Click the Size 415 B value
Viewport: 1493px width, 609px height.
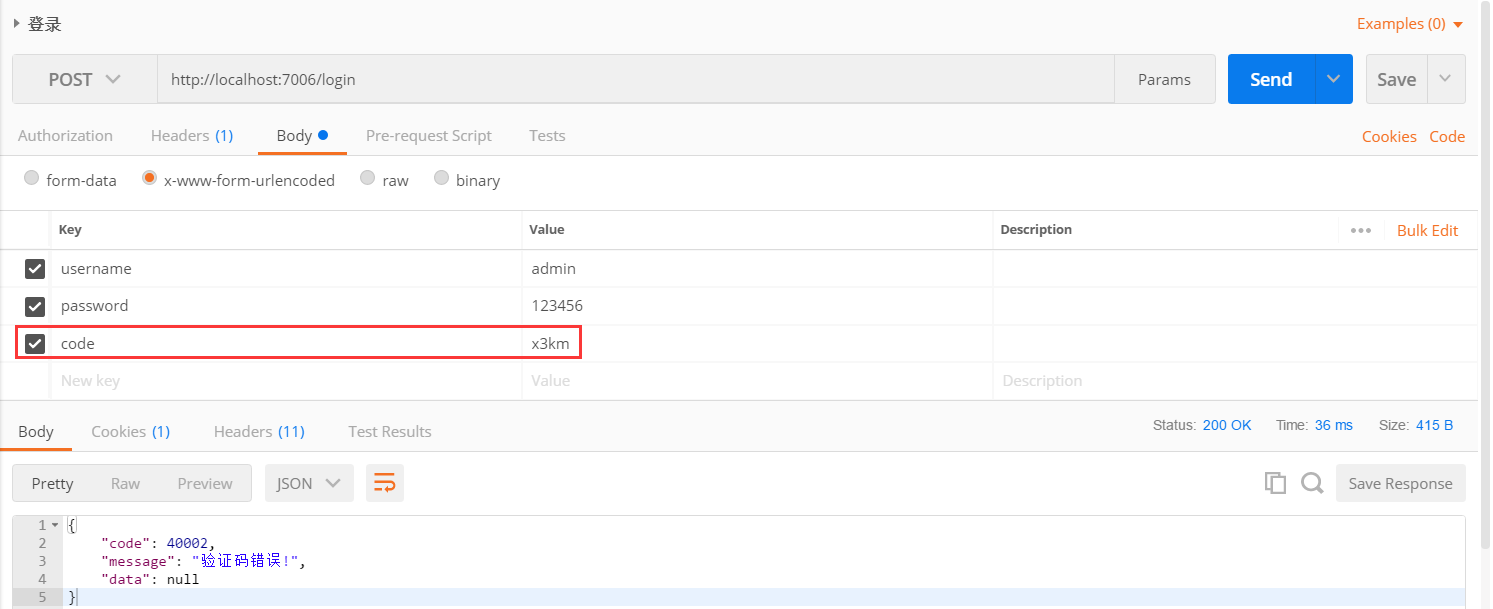(1434, 425)
